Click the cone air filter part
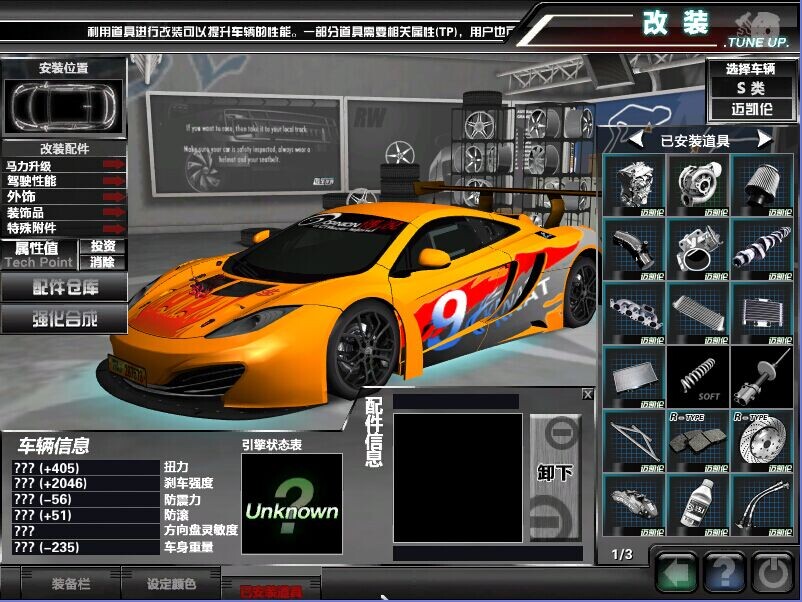 click(x=762, y=185)
